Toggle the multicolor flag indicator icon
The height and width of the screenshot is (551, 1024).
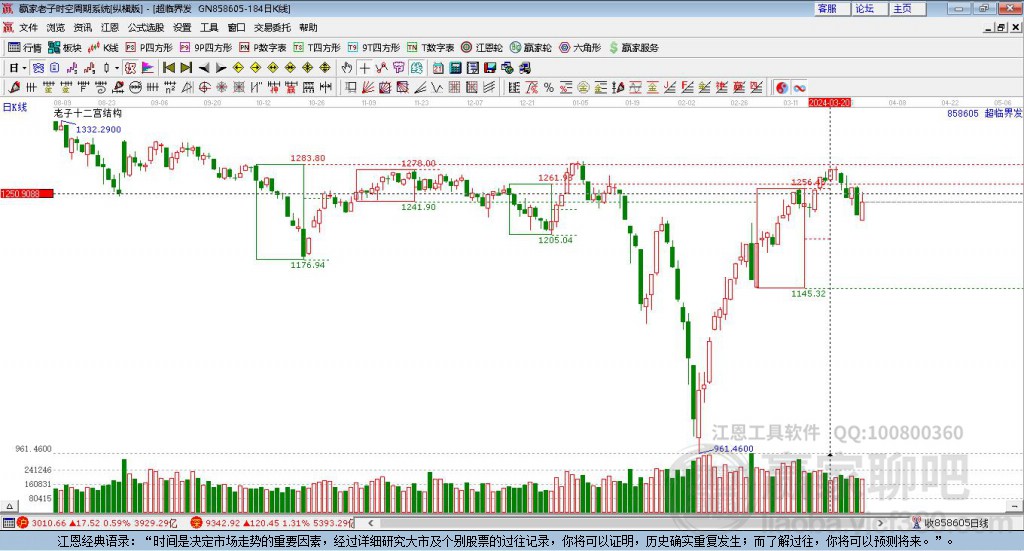click(148, 68)
